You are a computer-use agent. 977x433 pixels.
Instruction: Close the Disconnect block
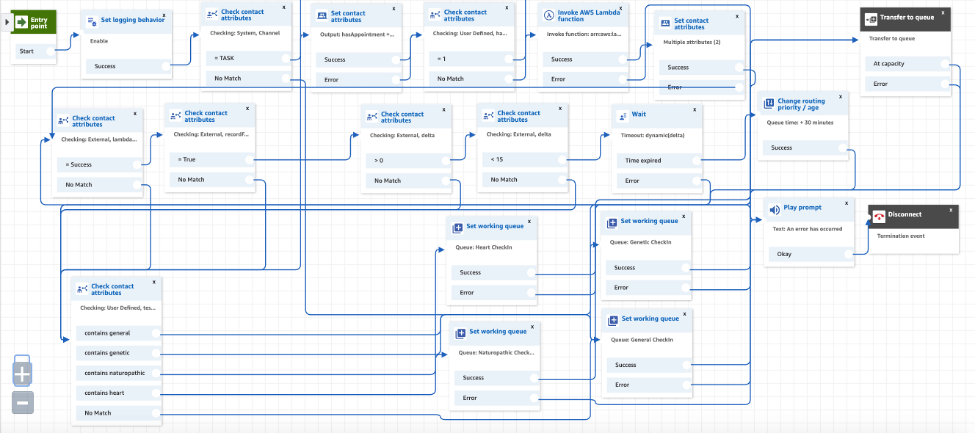pos(951,210)
